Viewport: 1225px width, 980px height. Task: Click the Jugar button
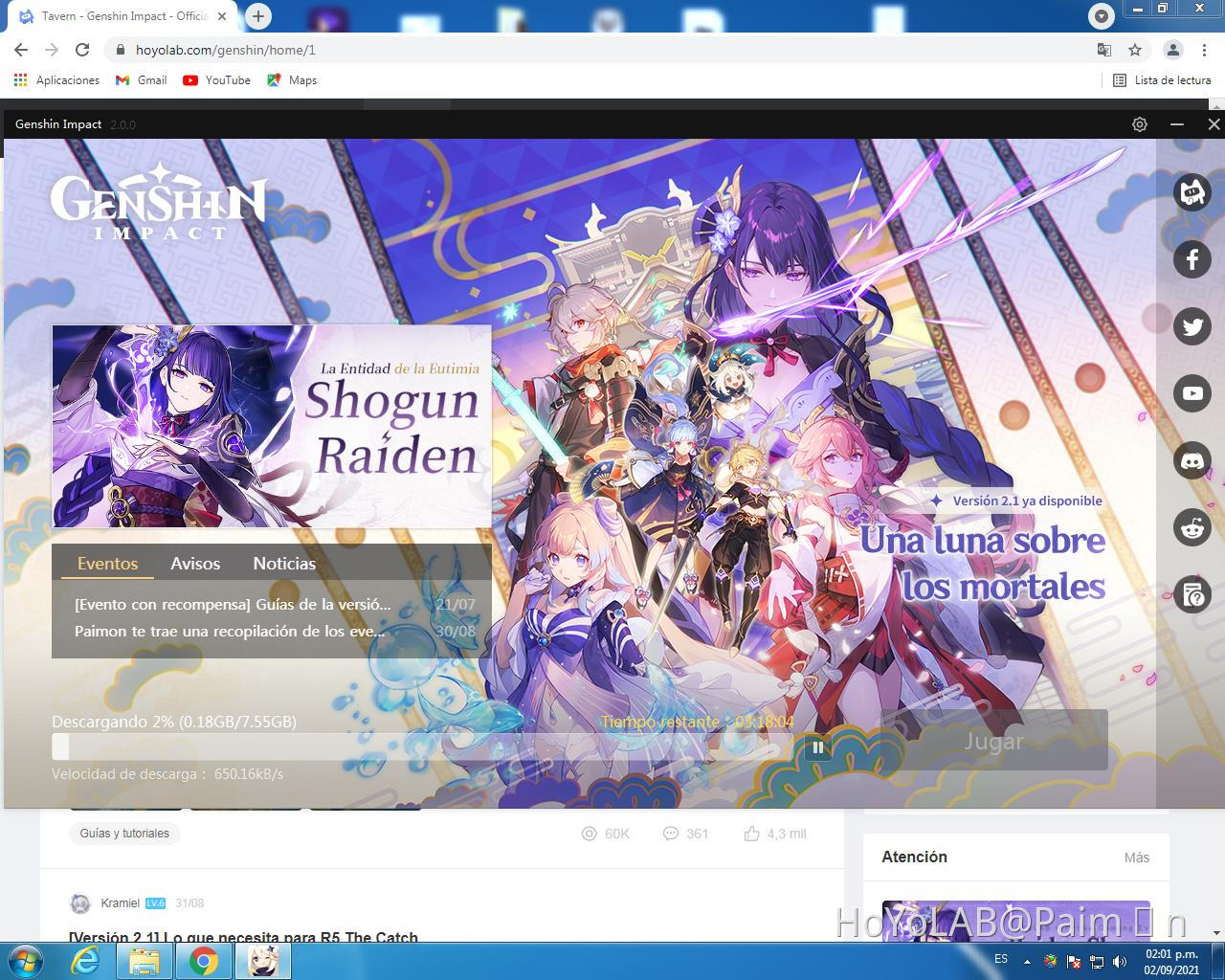pos(993,741)
